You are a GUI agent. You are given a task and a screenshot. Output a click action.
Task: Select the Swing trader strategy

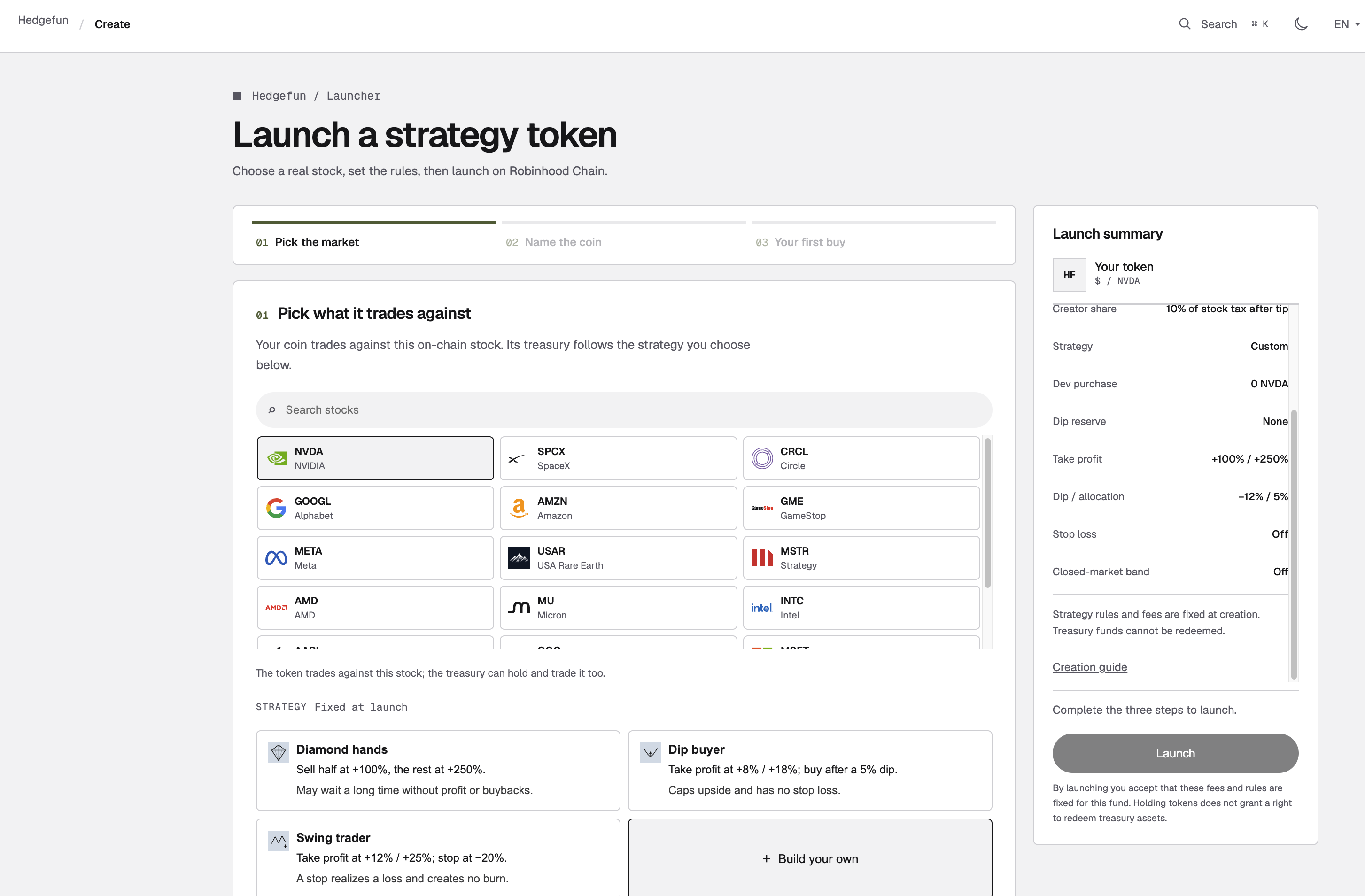coord(438,857)
